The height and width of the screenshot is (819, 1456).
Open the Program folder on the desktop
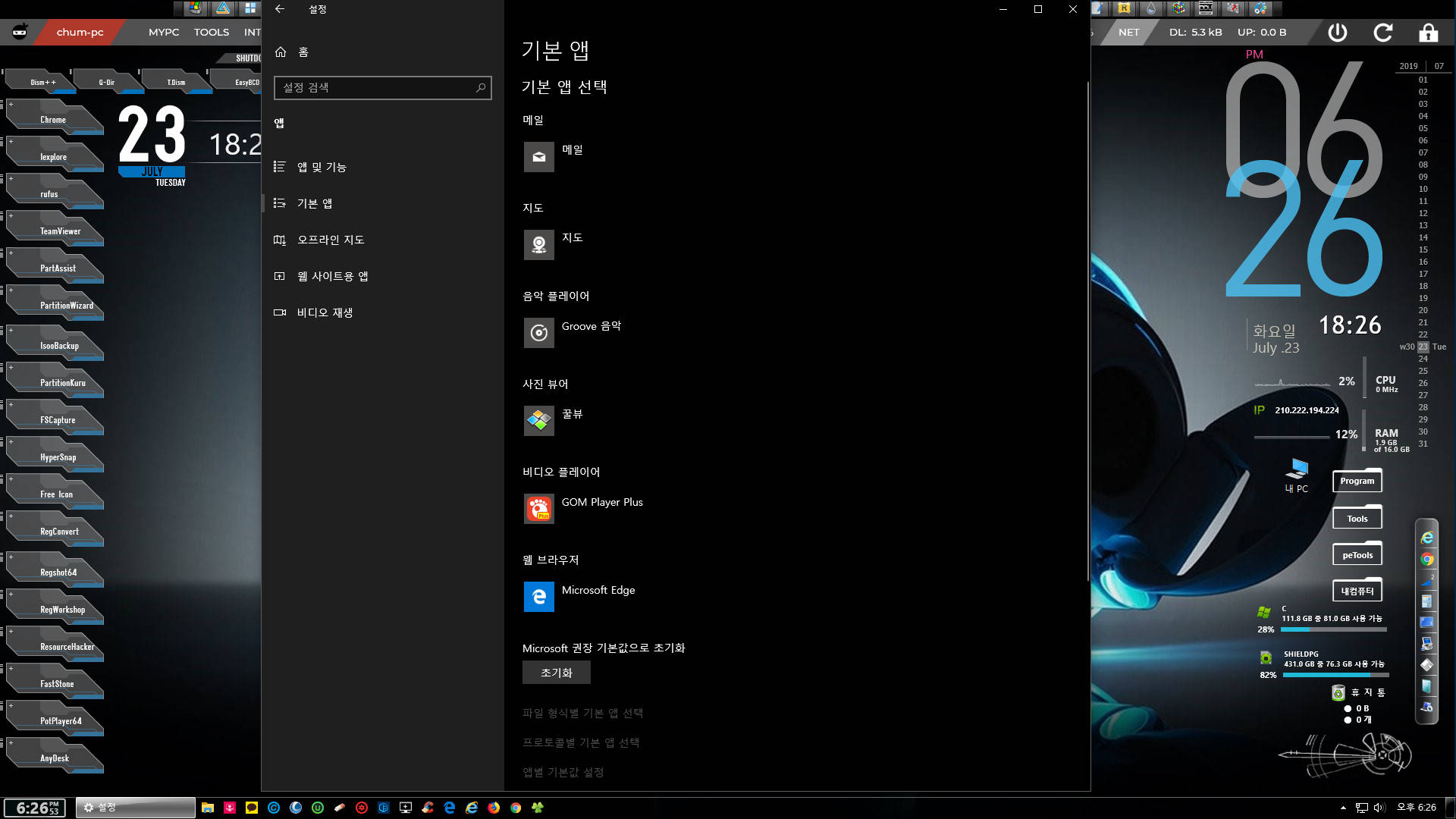pyautogui.click(x=1357, y=480)
